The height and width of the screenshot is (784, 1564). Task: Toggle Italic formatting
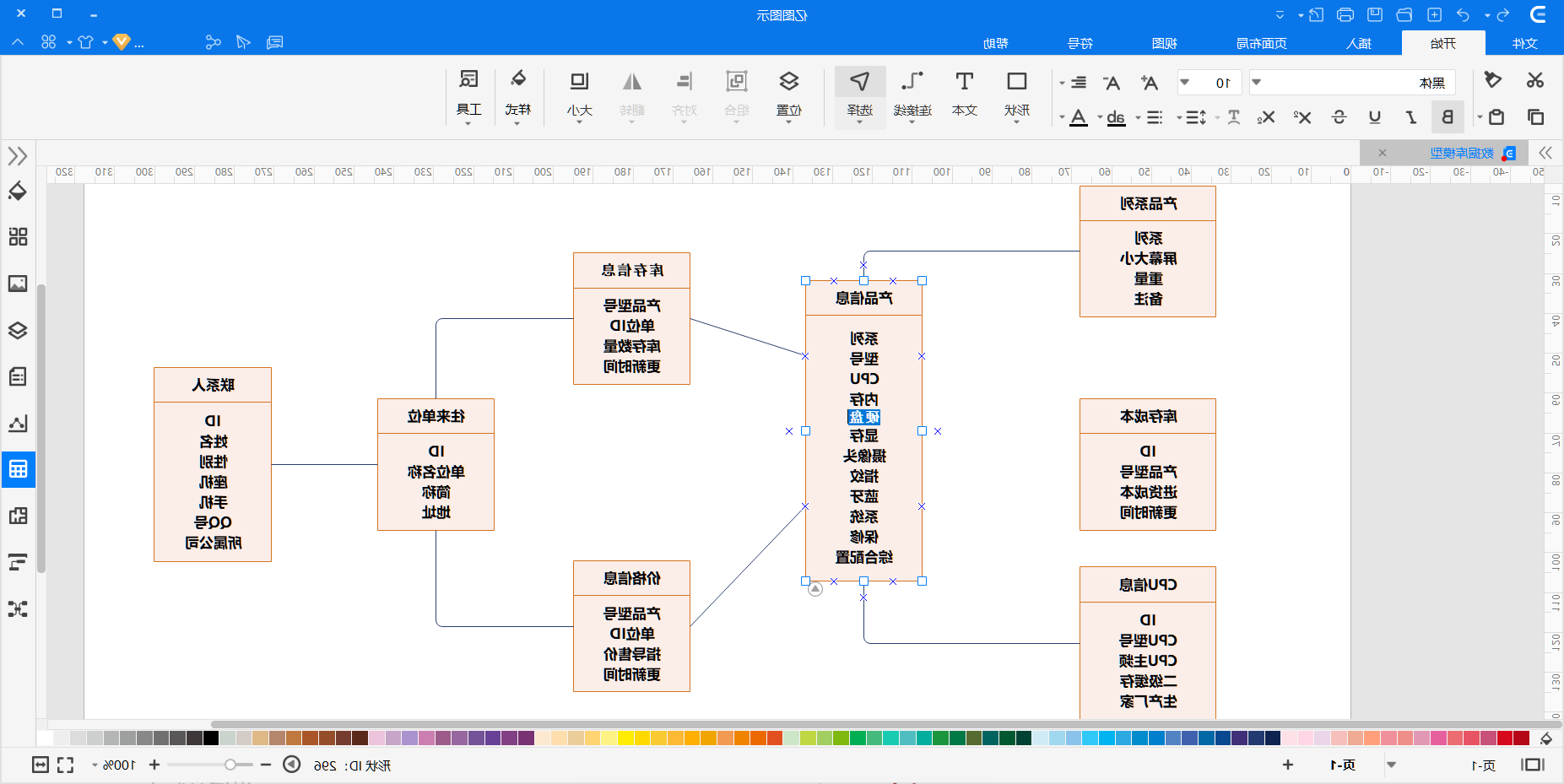coord(1410,116)
